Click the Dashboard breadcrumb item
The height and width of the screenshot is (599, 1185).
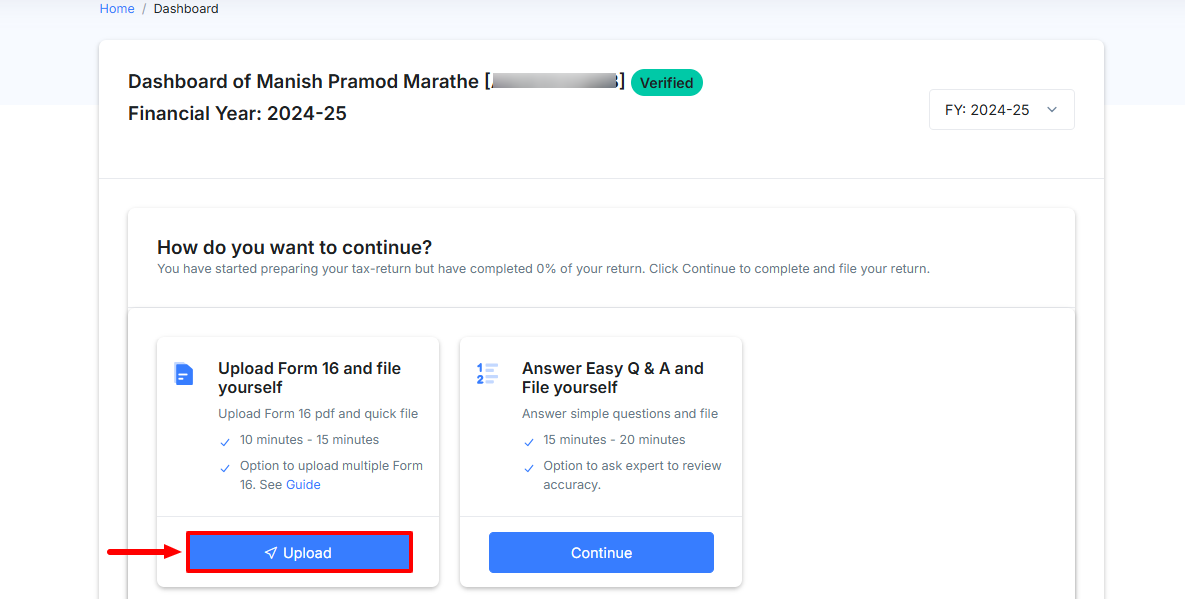[186, 9]
